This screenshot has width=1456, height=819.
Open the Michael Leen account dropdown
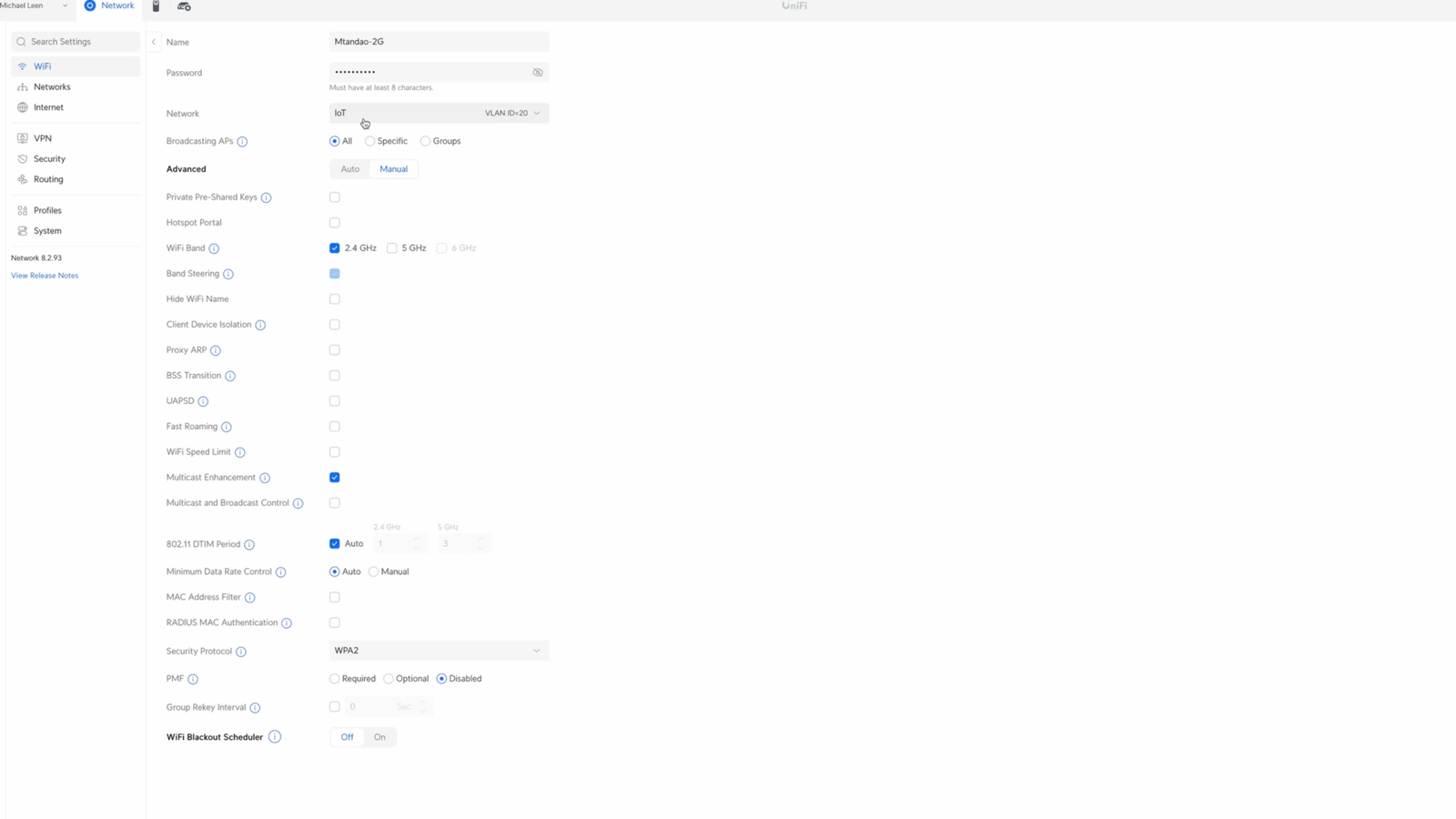coord(36,5)
